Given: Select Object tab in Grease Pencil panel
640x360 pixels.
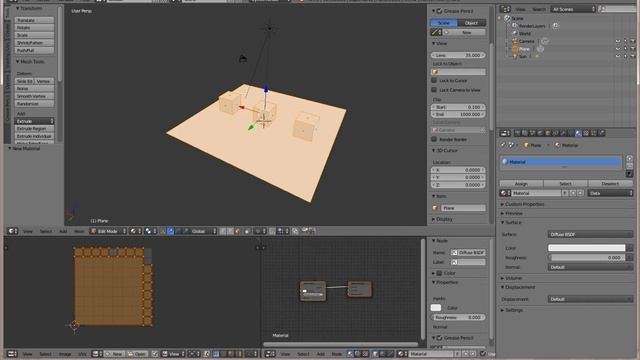Looking at the screenshot, I should click(471, 23).
